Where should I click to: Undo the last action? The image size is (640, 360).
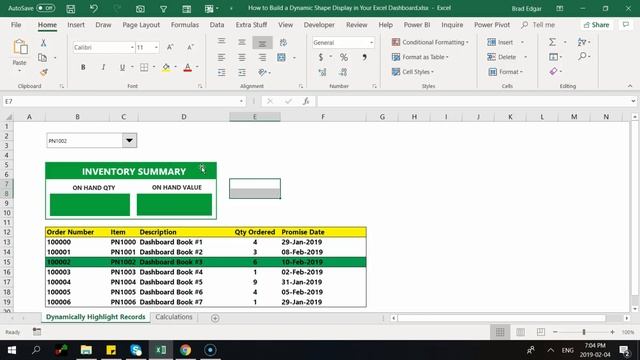pyautogui.click(x=93, y=8)
